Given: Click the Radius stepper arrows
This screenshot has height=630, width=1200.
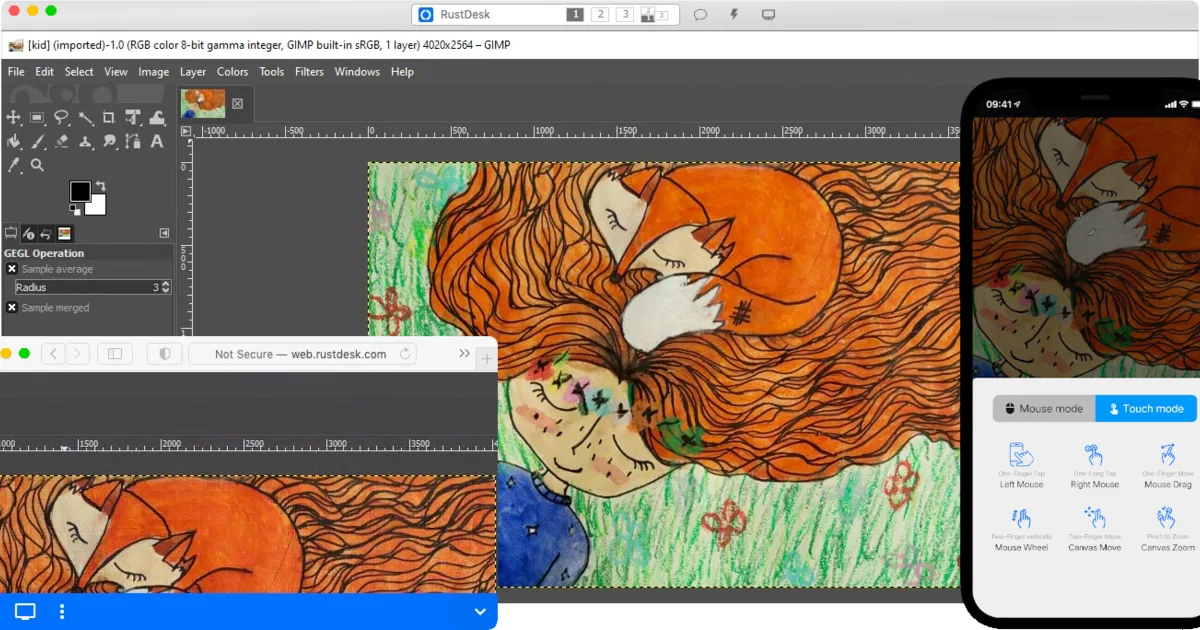Looking at the screenshot, I should (x=165, y=287).
